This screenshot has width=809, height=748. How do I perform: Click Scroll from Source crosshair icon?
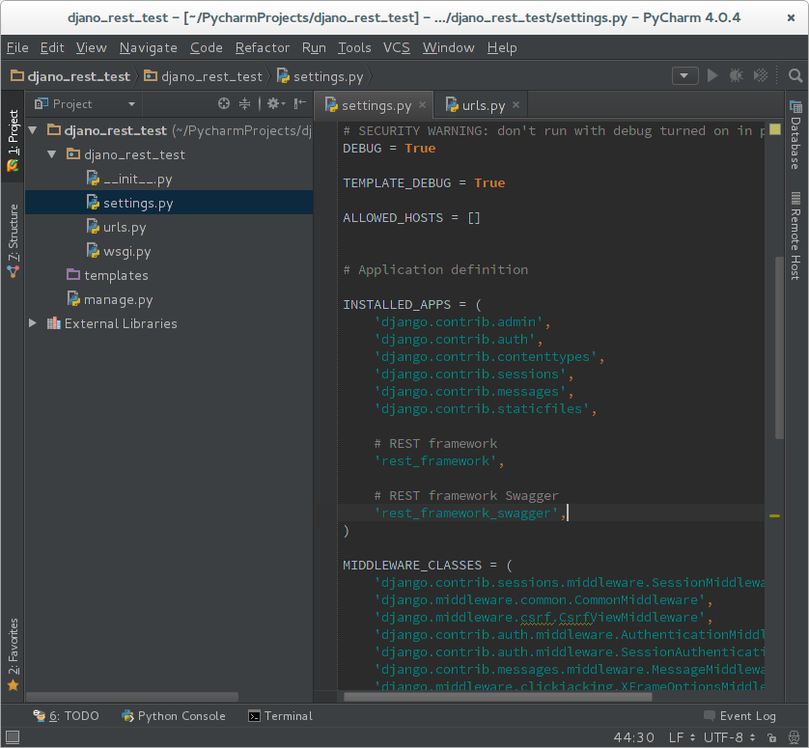pos(223,104)
